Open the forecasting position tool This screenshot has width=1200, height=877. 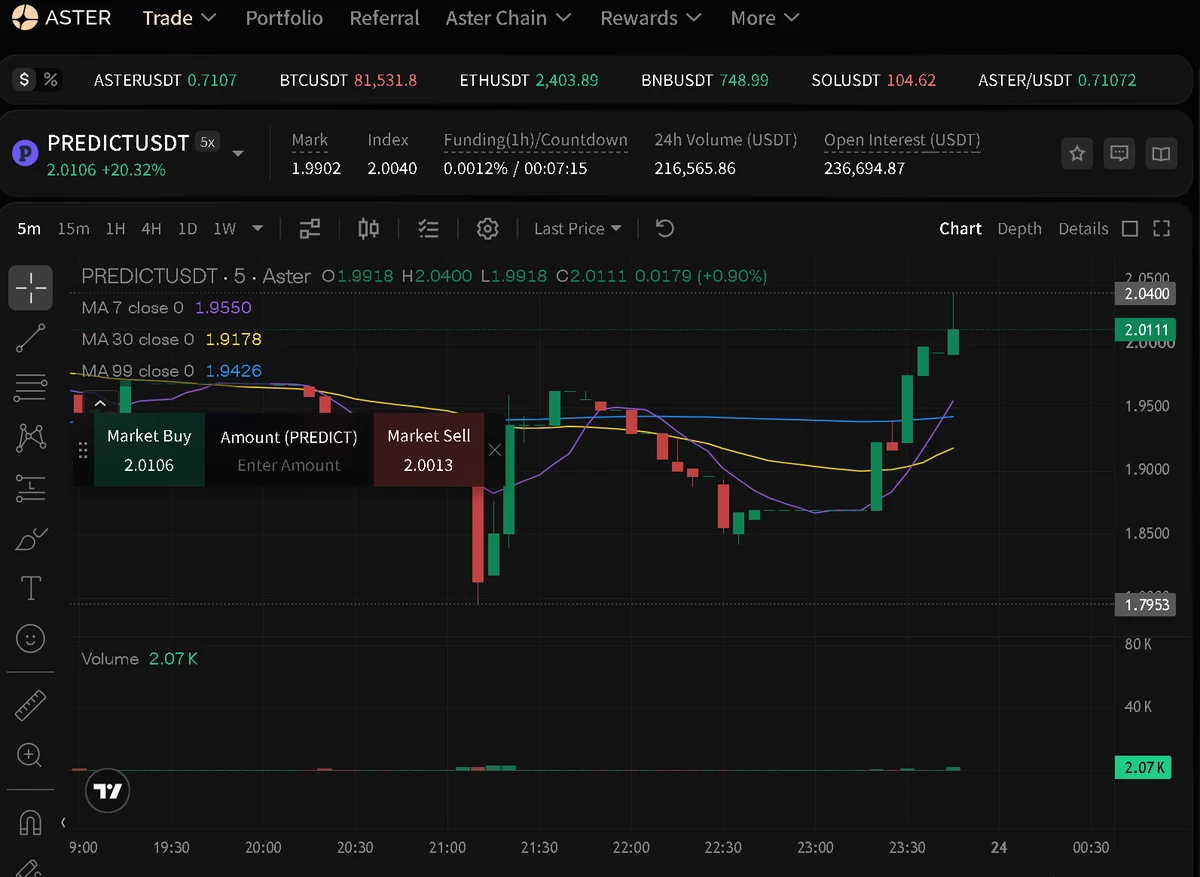31,488
